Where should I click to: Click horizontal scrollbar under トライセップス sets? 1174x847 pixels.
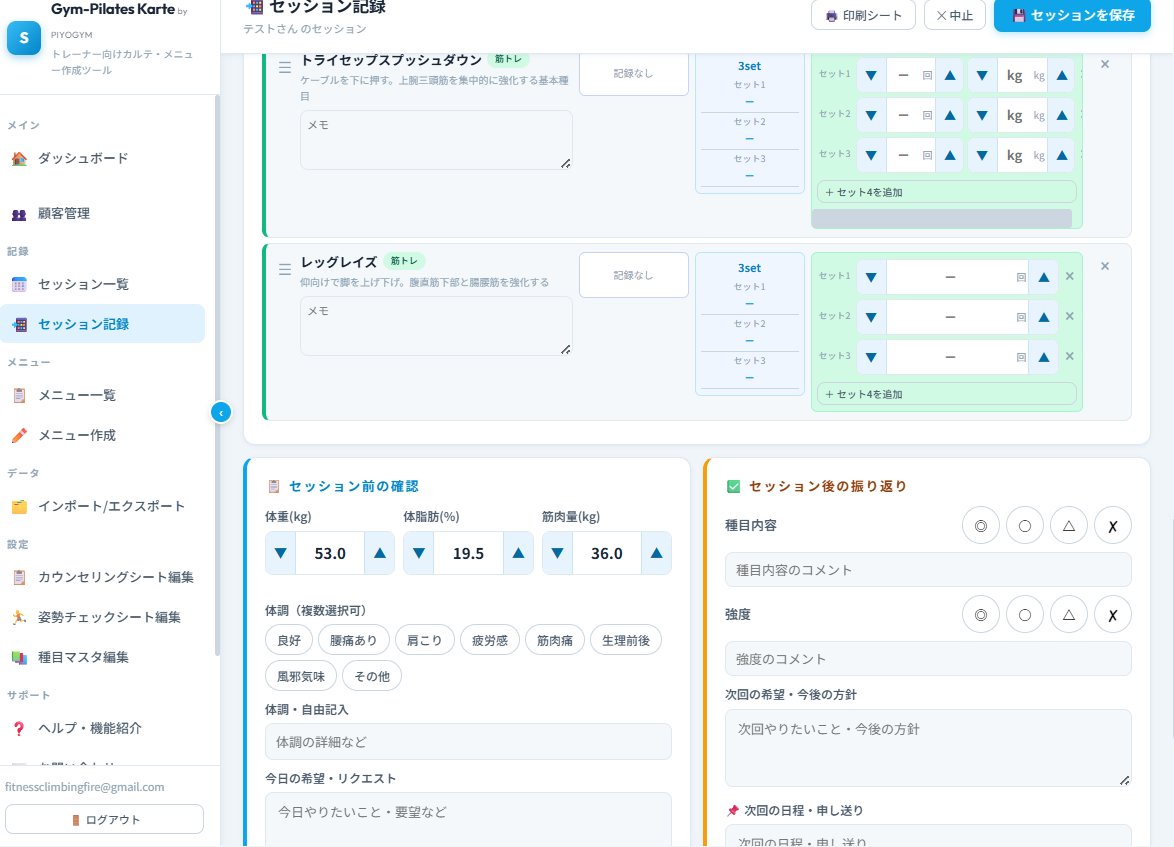(942, 218)
